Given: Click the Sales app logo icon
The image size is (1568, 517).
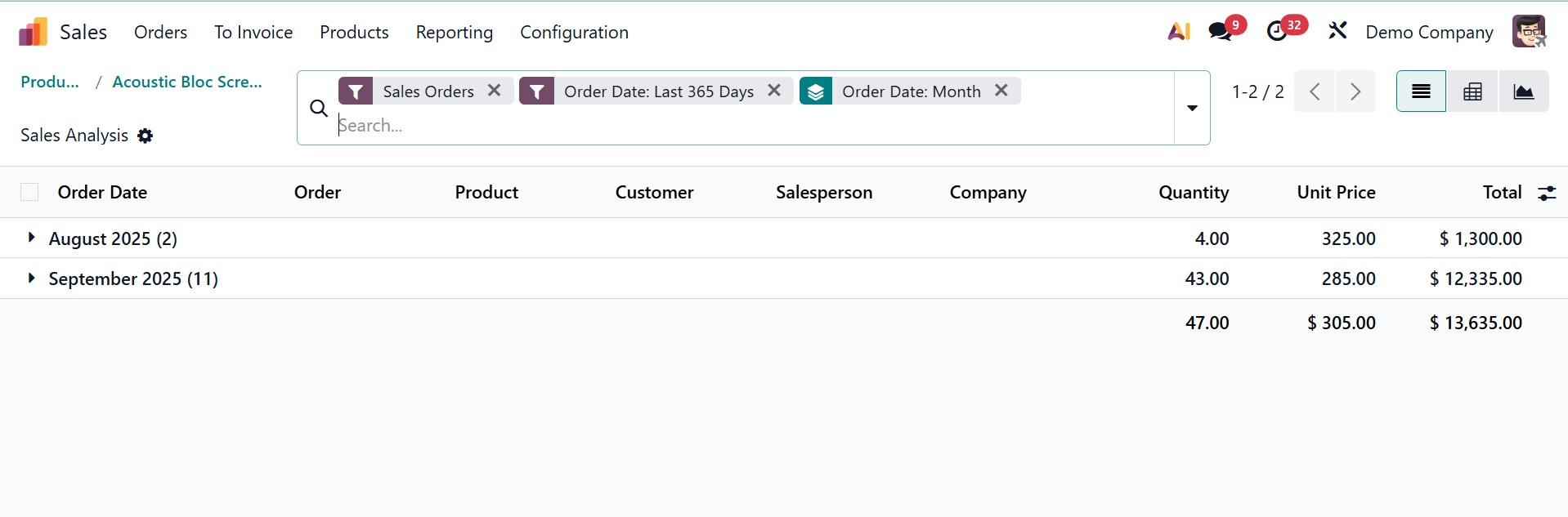Looking at the screenshot, I should [x=33, y=32].
